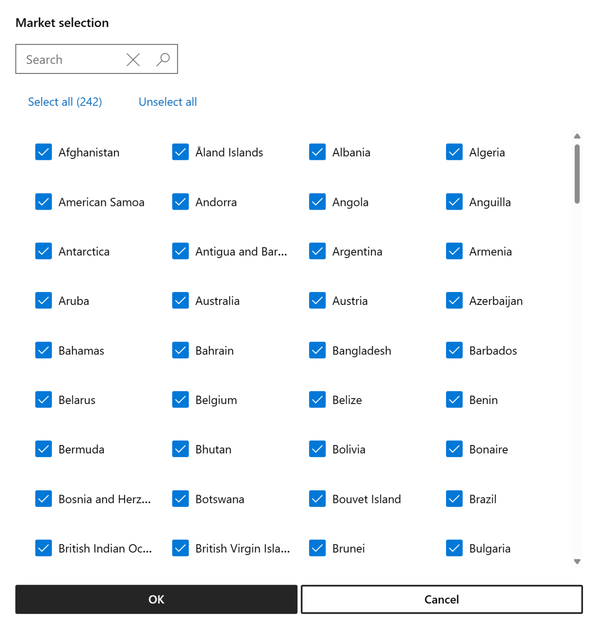Uncheck the Bahrain checkbox
600x628 pixels.
click(x=180, y=350)
